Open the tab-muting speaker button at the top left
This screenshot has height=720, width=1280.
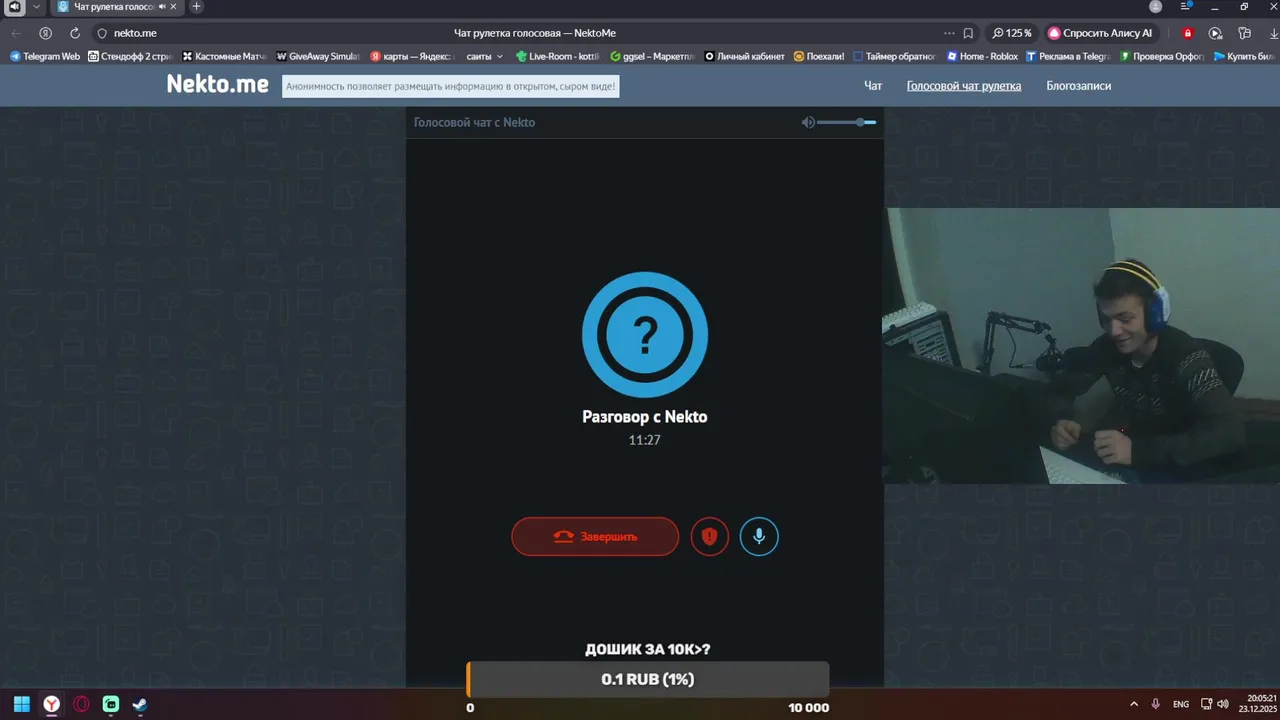pos(15,7)
